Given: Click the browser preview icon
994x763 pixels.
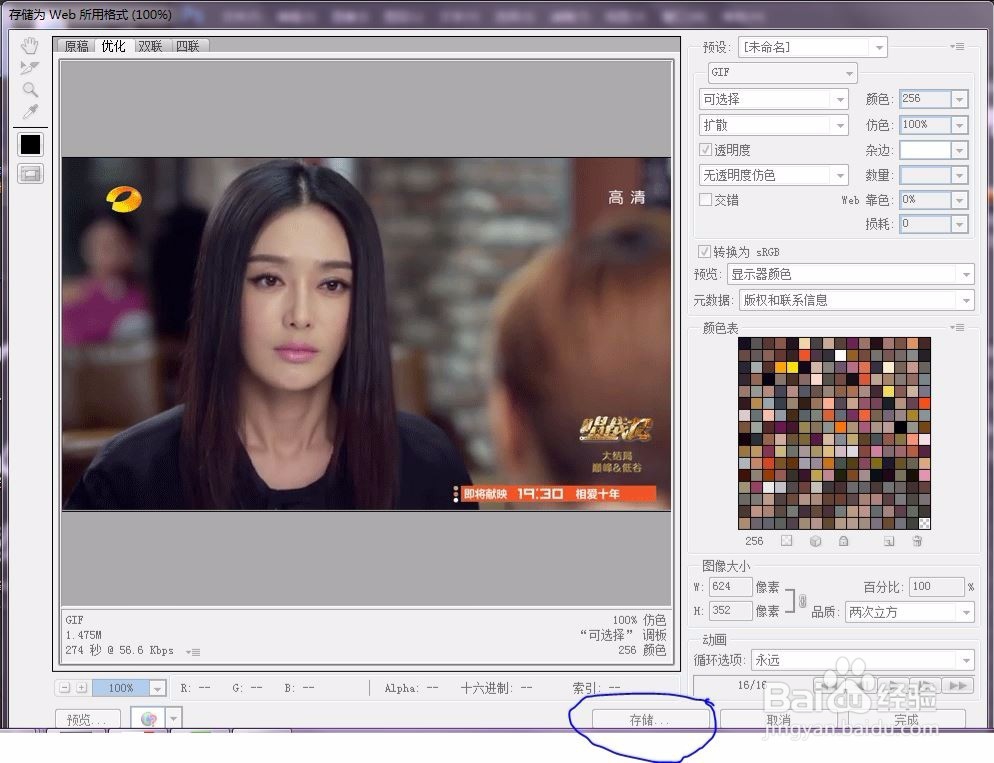Looking at the screenshot, I should pyautogui.click(x=148, y=719).
